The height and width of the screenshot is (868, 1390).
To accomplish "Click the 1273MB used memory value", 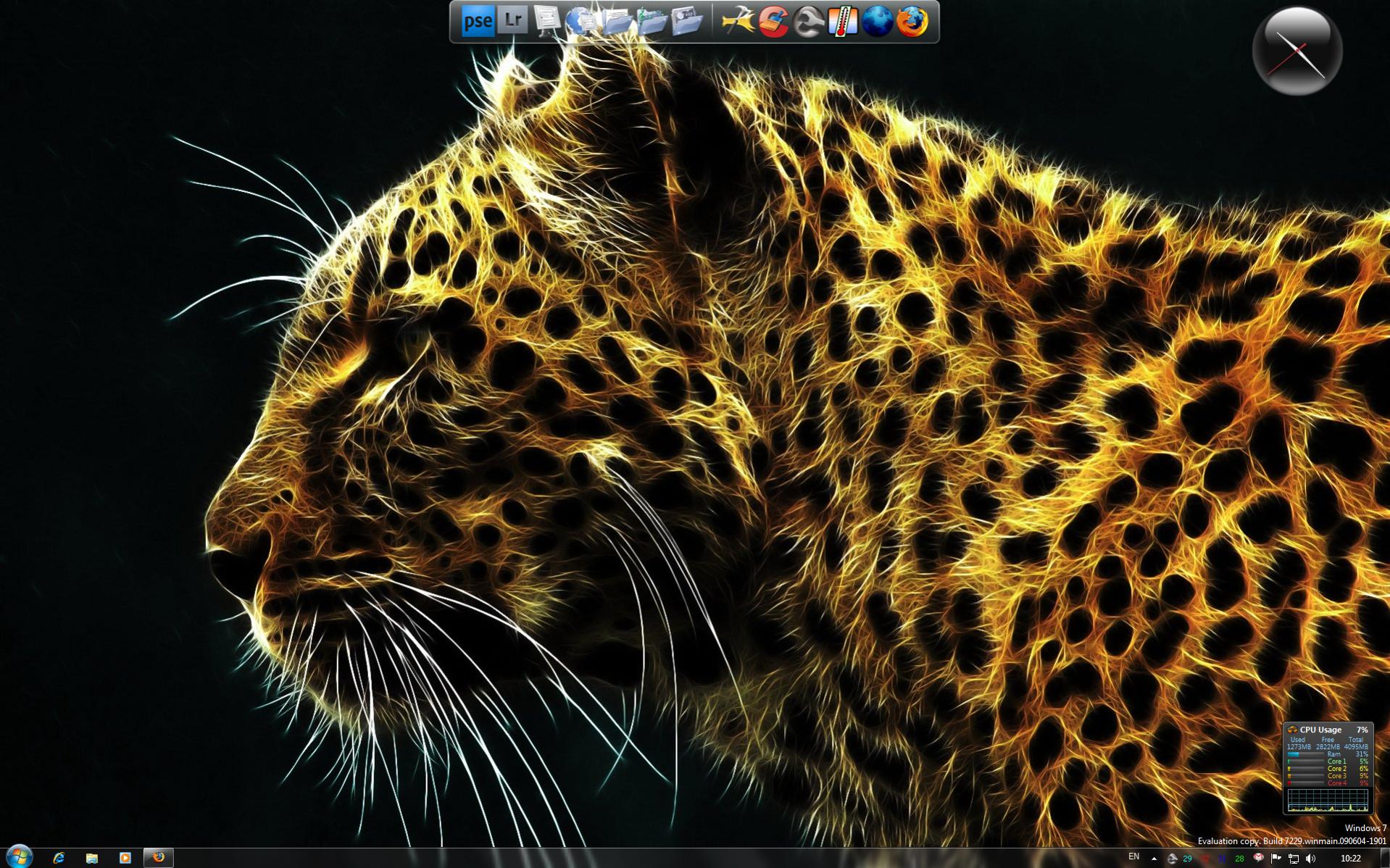I will [x=1299, y=747].
